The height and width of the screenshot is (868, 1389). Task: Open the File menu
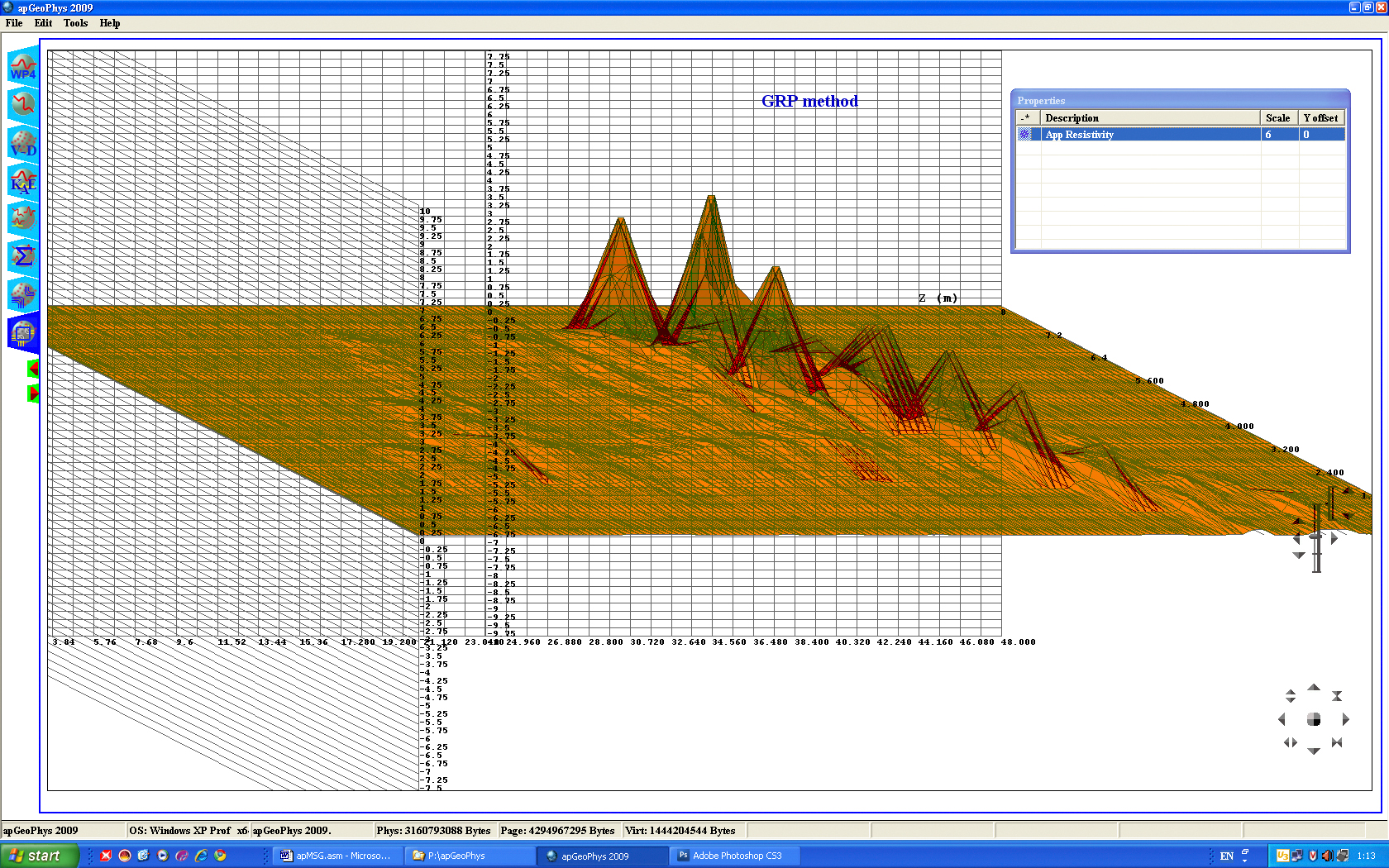click(x=14, y=23)
